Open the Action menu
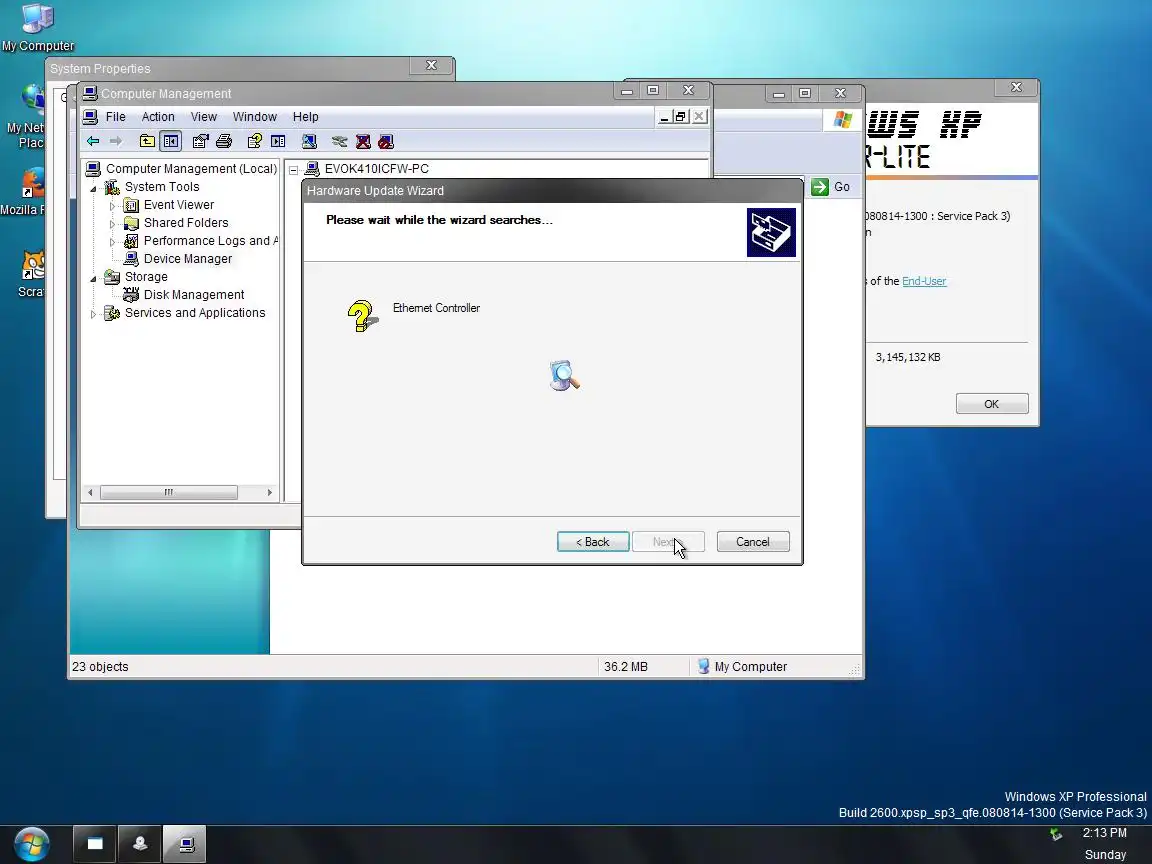 click(158, 117)
